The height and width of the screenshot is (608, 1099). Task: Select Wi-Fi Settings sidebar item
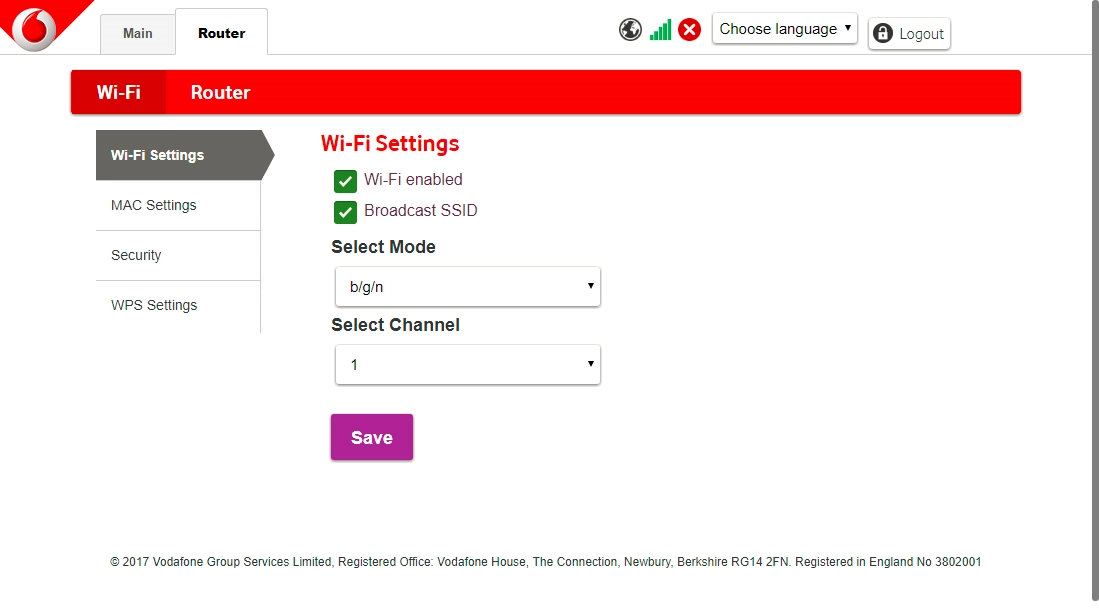coord(157,155)
